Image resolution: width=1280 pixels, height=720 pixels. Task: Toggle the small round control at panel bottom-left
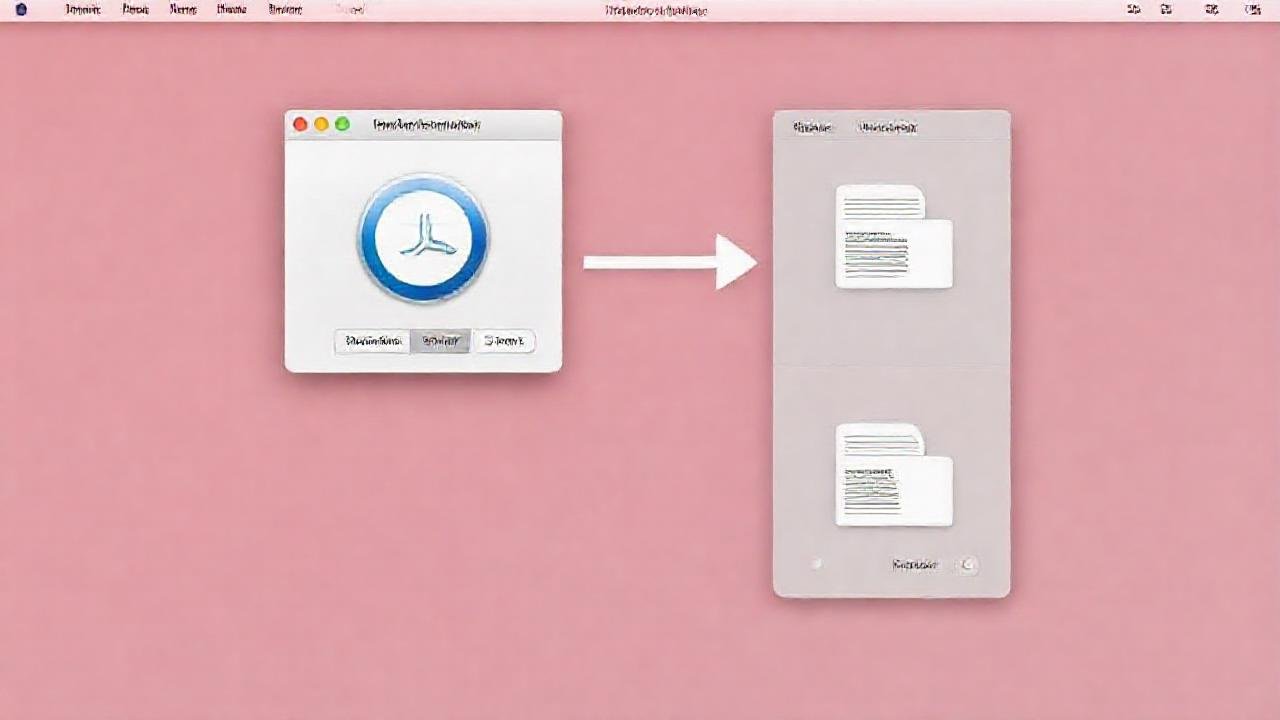(815, 564)
